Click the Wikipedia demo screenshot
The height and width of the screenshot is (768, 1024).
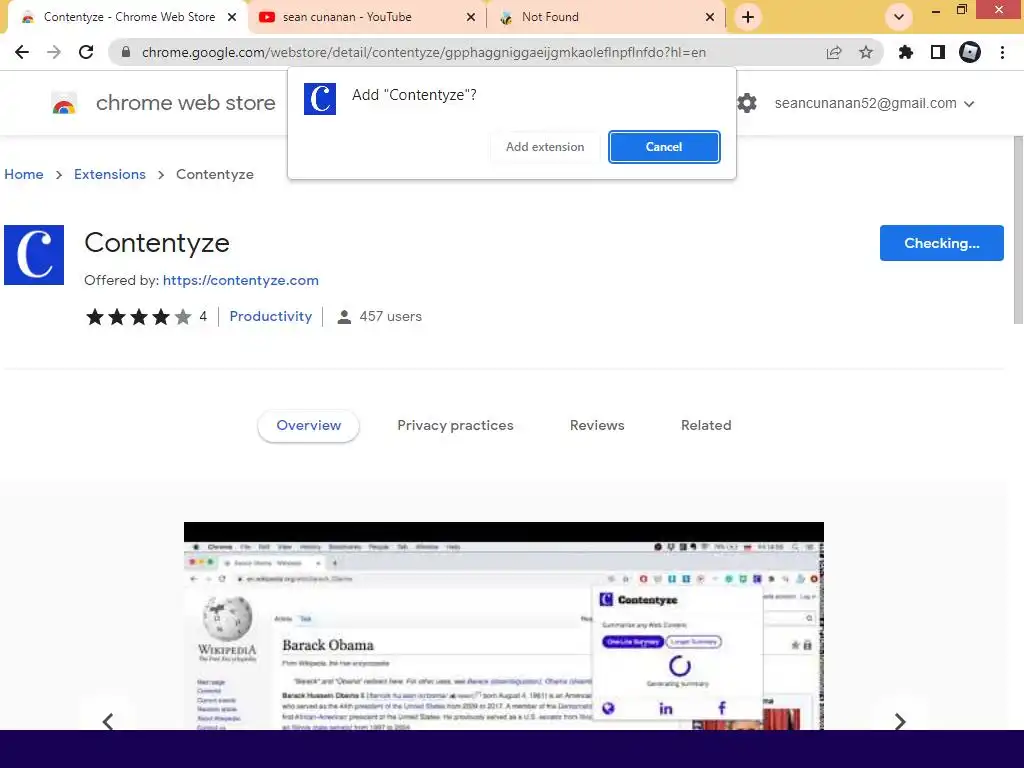click(504, 626)
